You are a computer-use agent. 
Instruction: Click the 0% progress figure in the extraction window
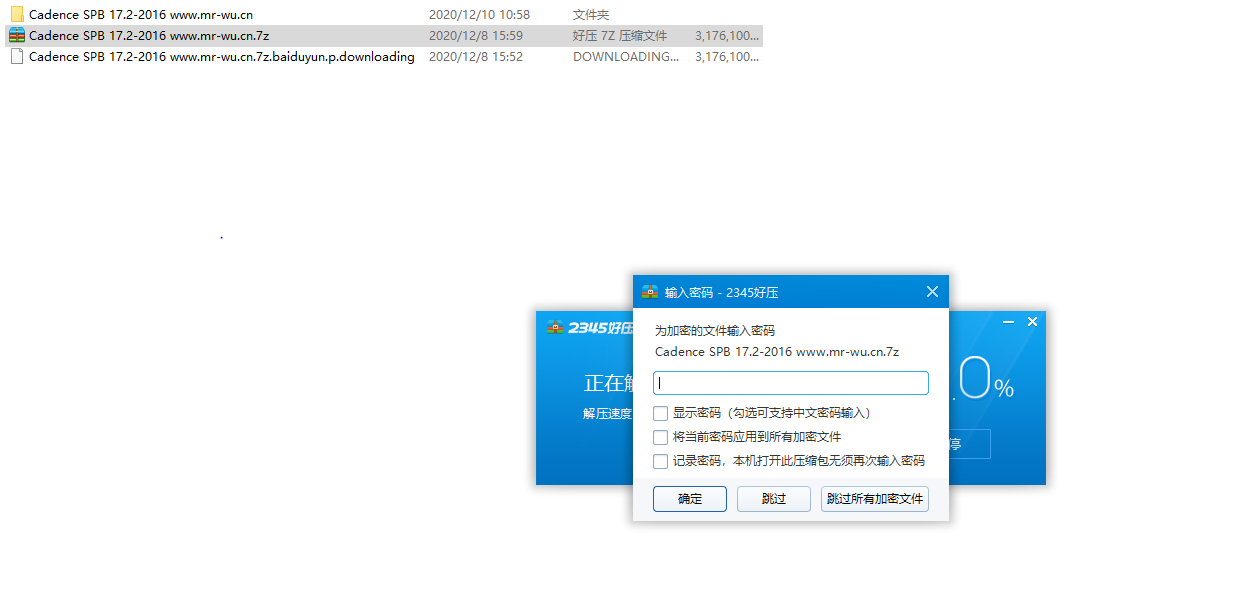(985, 379)
